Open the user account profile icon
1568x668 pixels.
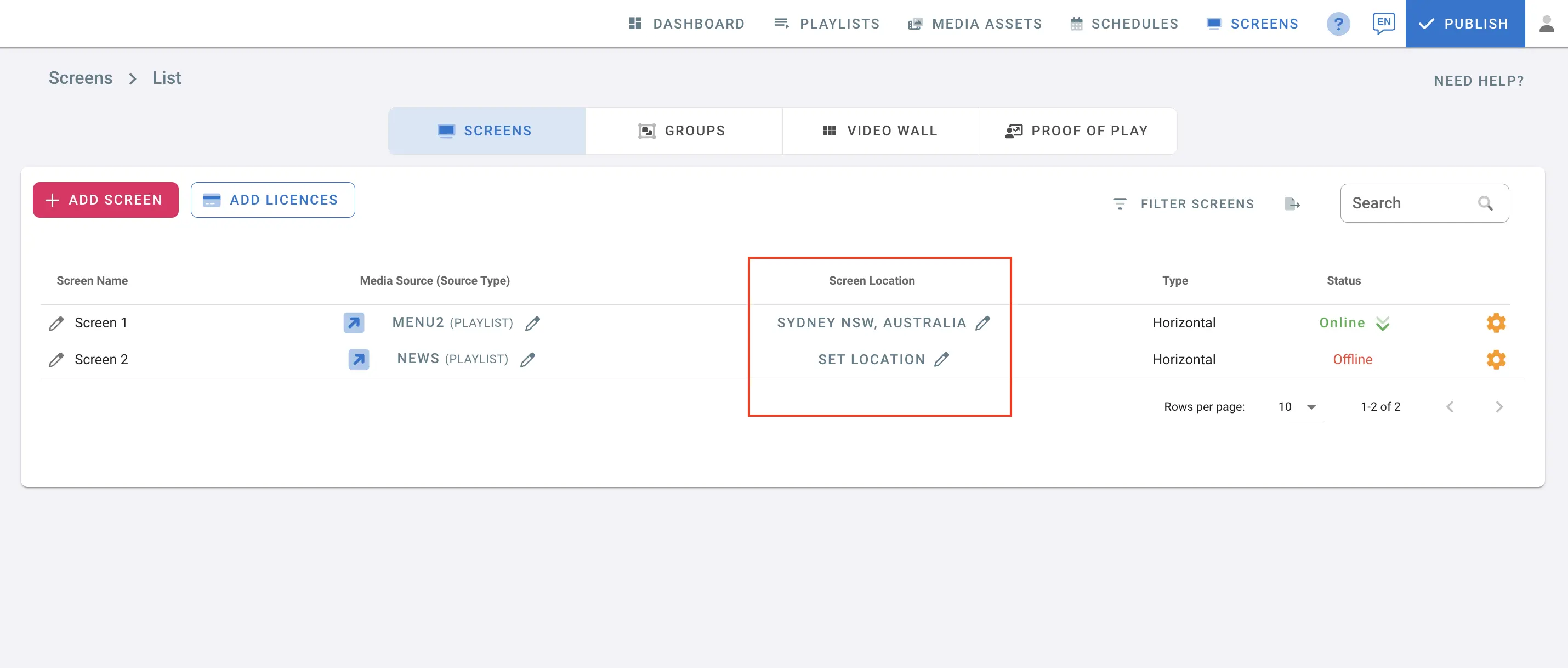click(1546, 24)
